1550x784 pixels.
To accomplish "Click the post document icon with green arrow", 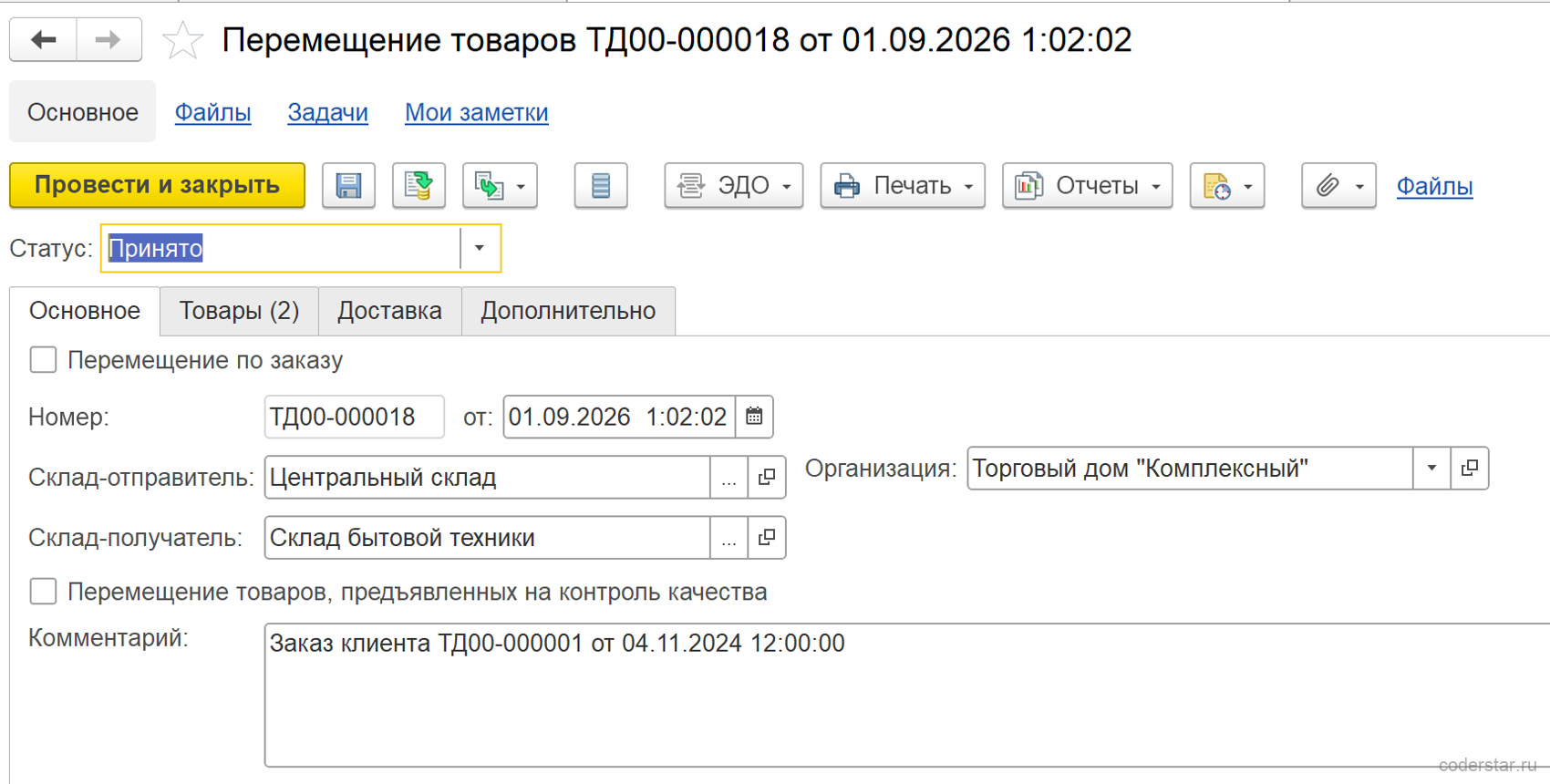I will click(418, 186).
